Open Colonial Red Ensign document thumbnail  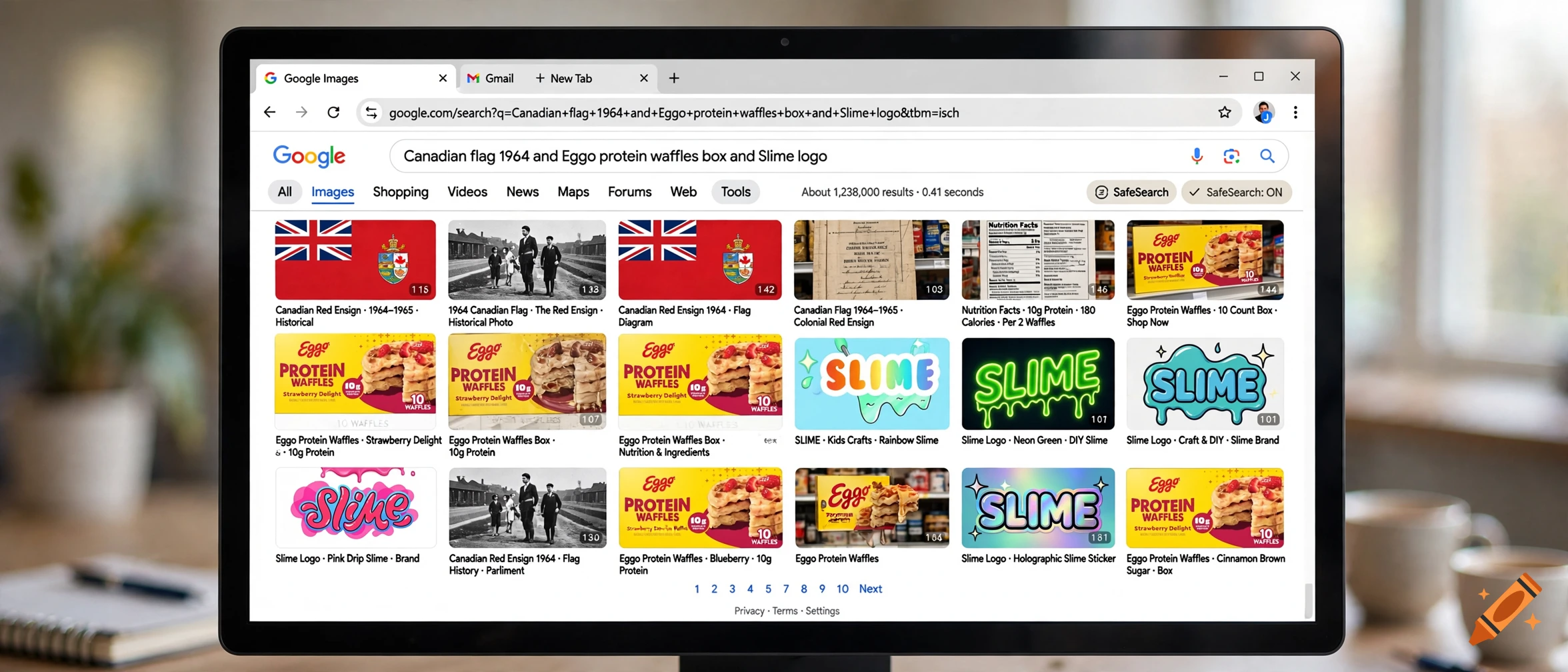[x=871, y=259]
